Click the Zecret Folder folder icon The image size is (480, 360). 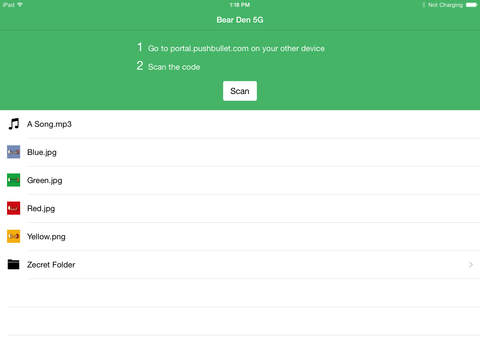tap(14, 264)
